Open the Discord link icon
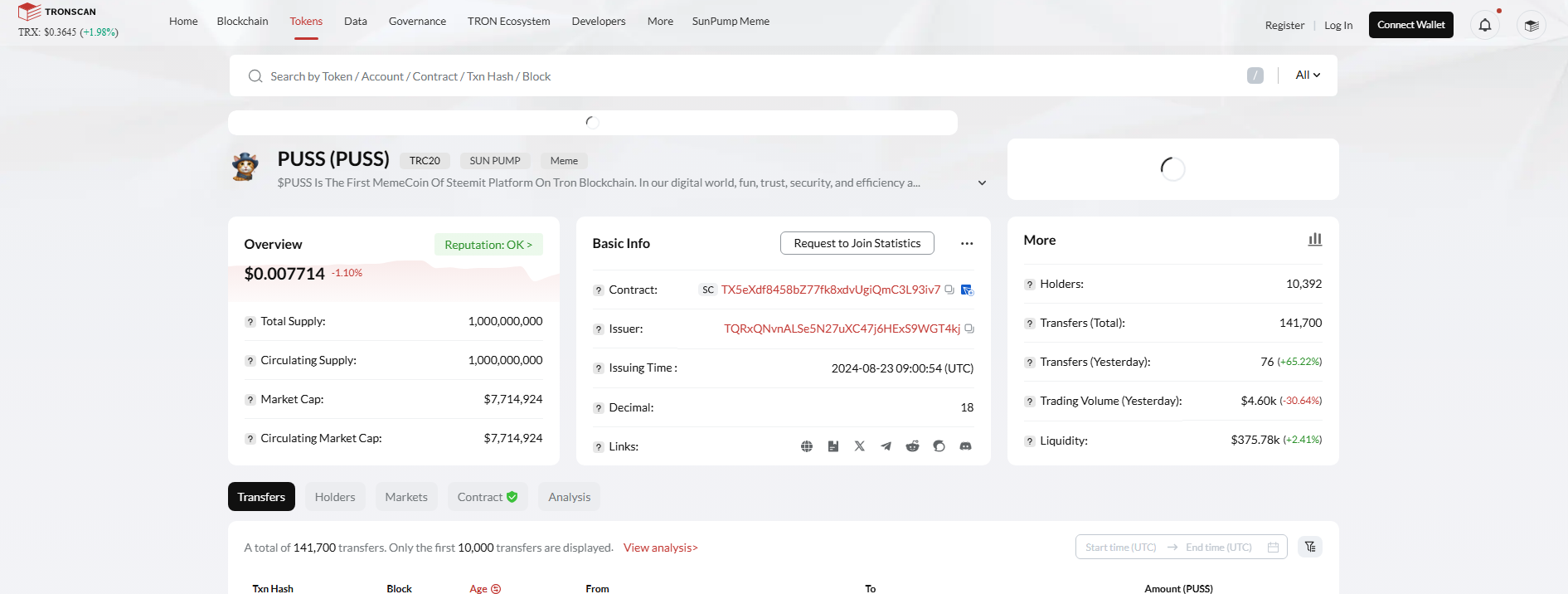The height and width of the screenshot is (594, 1568). [x=966, y=446]
